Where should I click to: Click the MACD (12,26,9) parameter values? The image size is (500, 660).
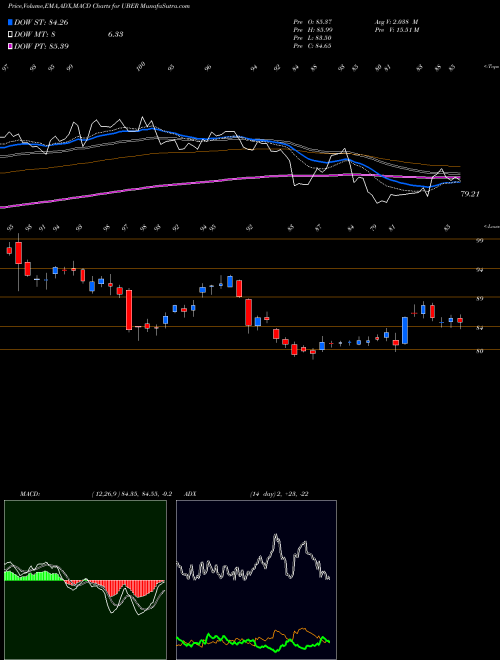[132, 494]
